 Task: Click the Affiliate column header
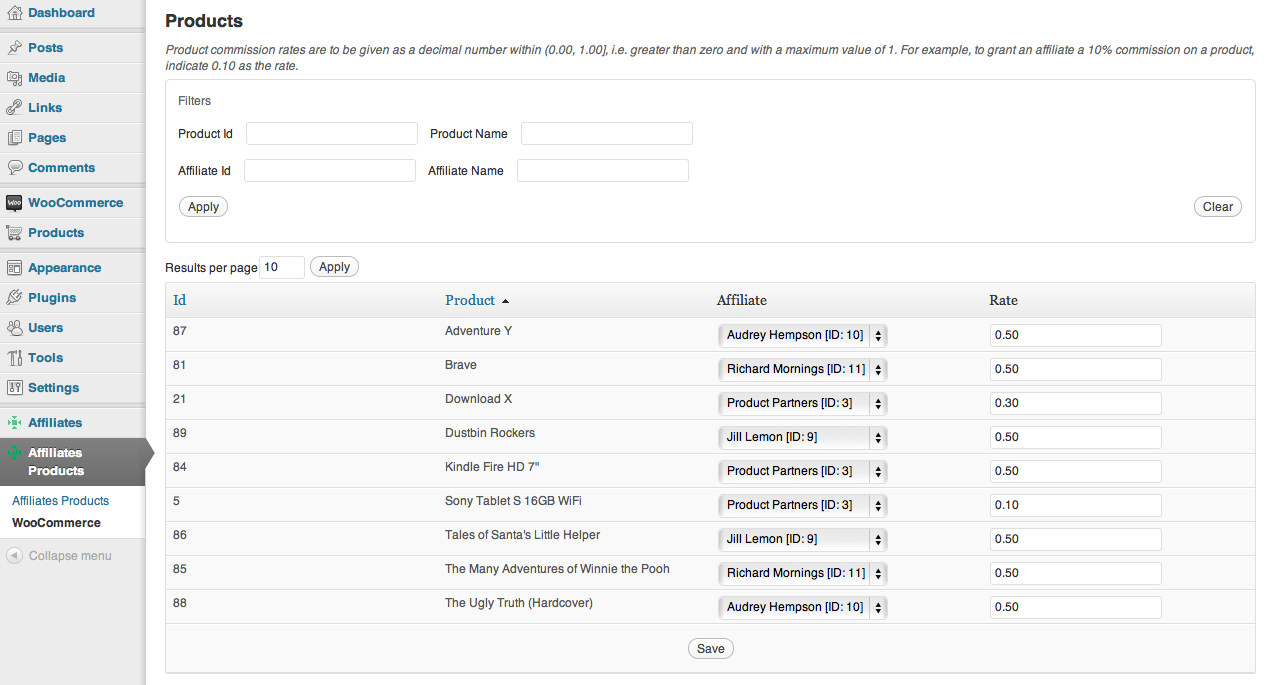pyautogui.click(x=742, y=300)
